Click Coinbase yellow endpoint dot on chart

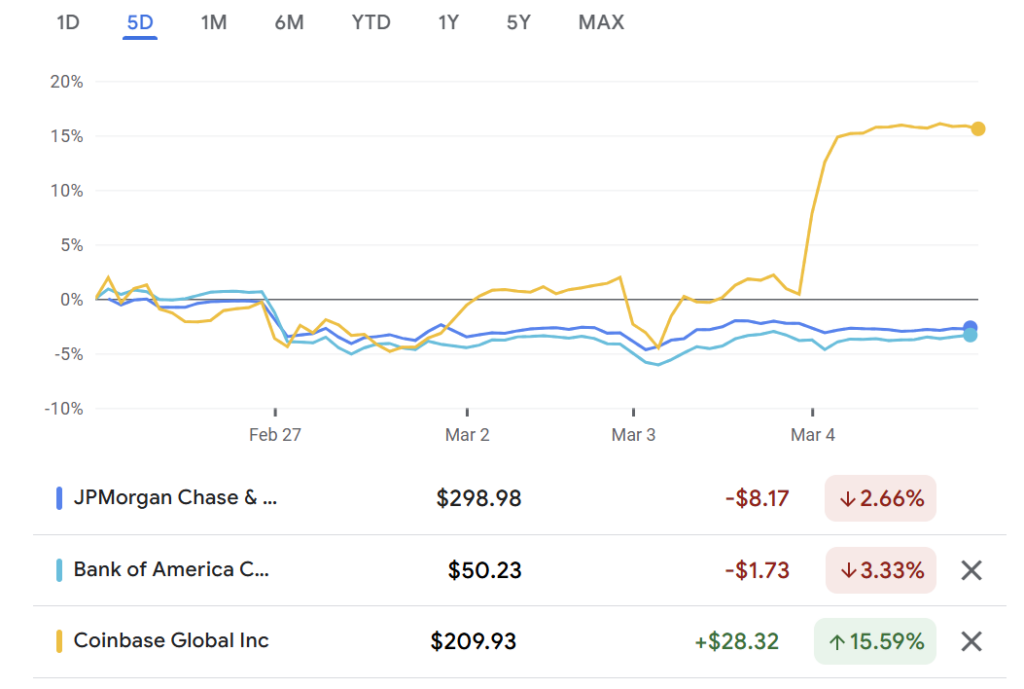click(978, 128)
